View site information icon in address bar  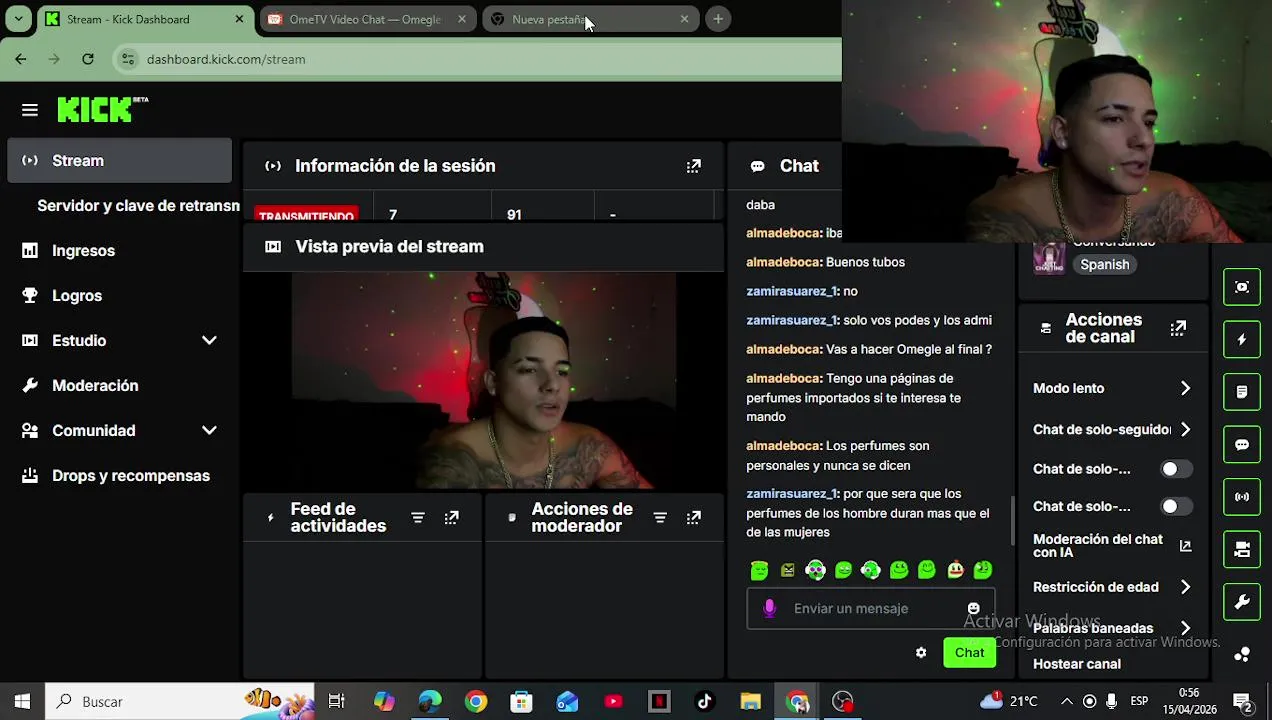coord(127,59)
